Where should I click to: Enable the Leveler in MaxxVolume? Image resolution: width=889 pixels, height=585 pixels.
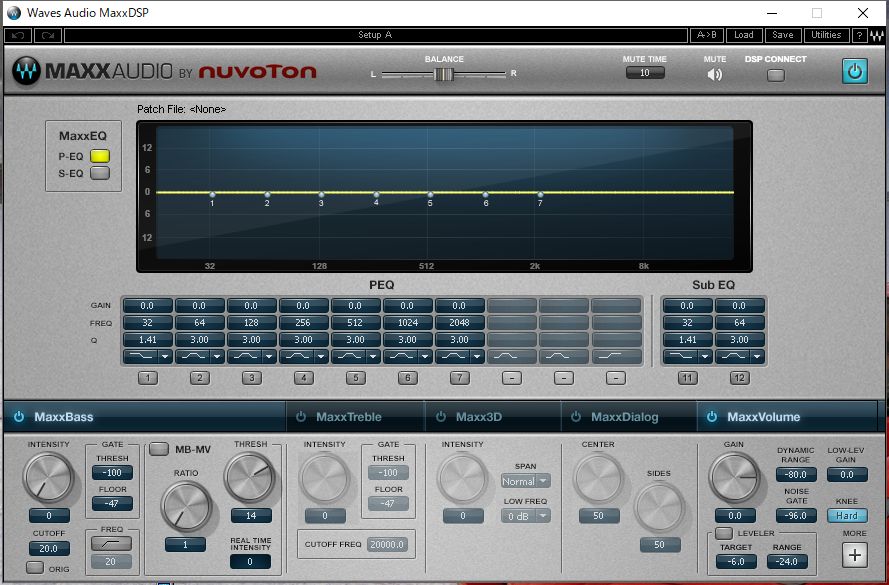[x=727, y=532]
